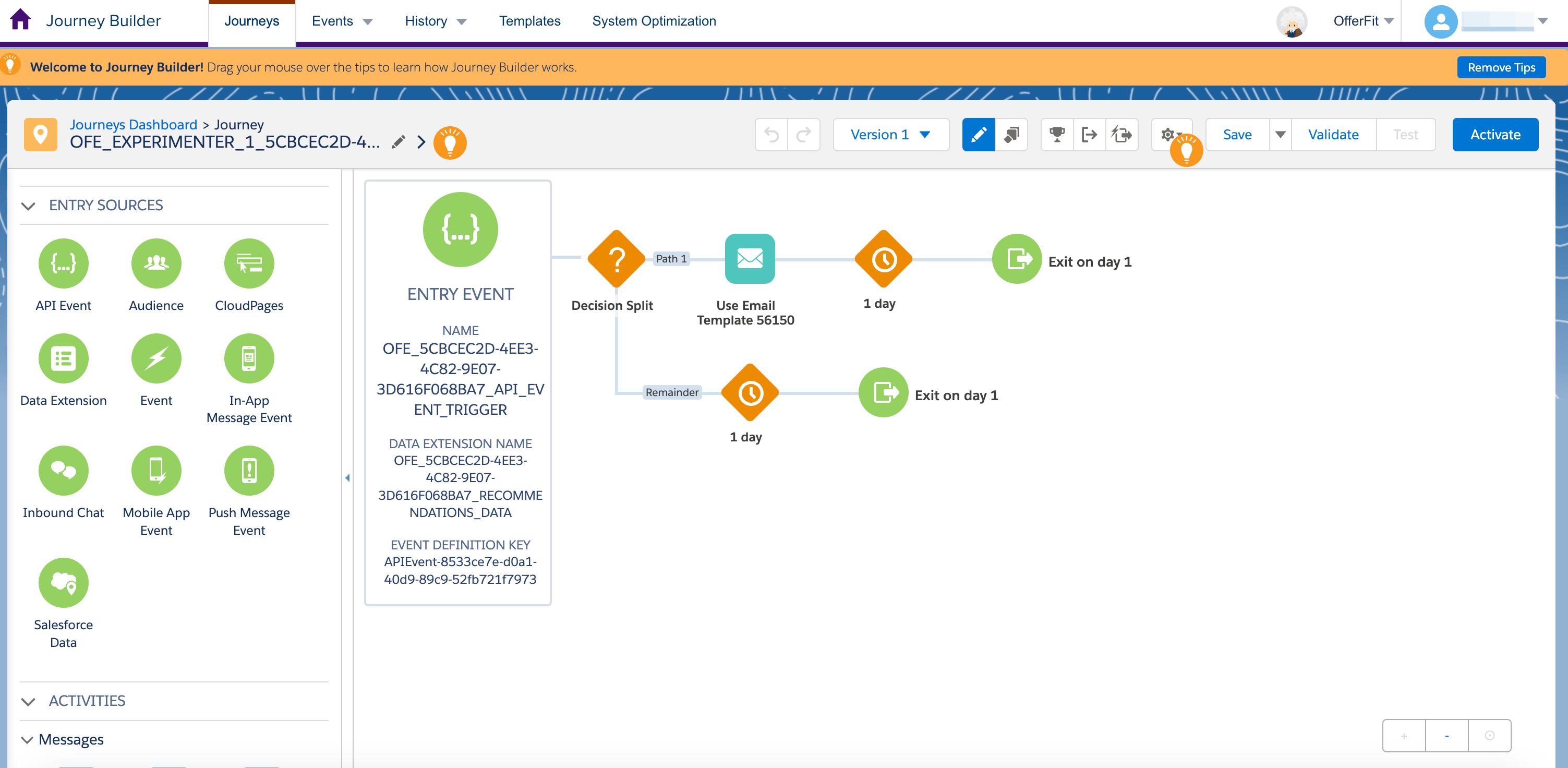Select the Use Email Template 56150 activity
This screenshot has width=1568, height=768.
point(749,259)
